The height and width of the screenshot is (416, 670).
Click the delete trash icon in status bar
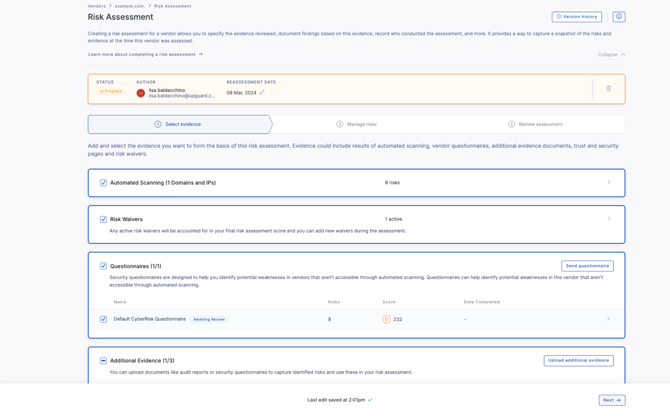[608, 89]
